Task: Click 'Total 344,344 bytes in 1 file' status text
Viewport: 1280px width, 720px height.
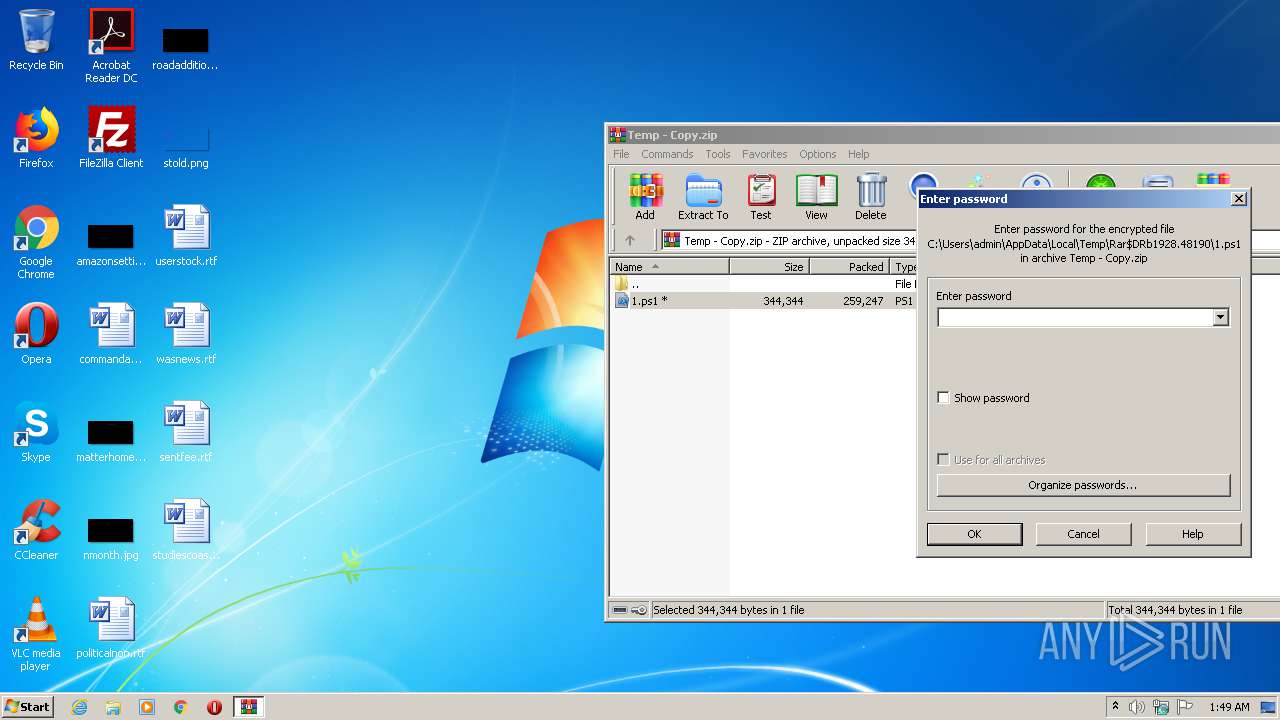Action: coord(1175,610)
